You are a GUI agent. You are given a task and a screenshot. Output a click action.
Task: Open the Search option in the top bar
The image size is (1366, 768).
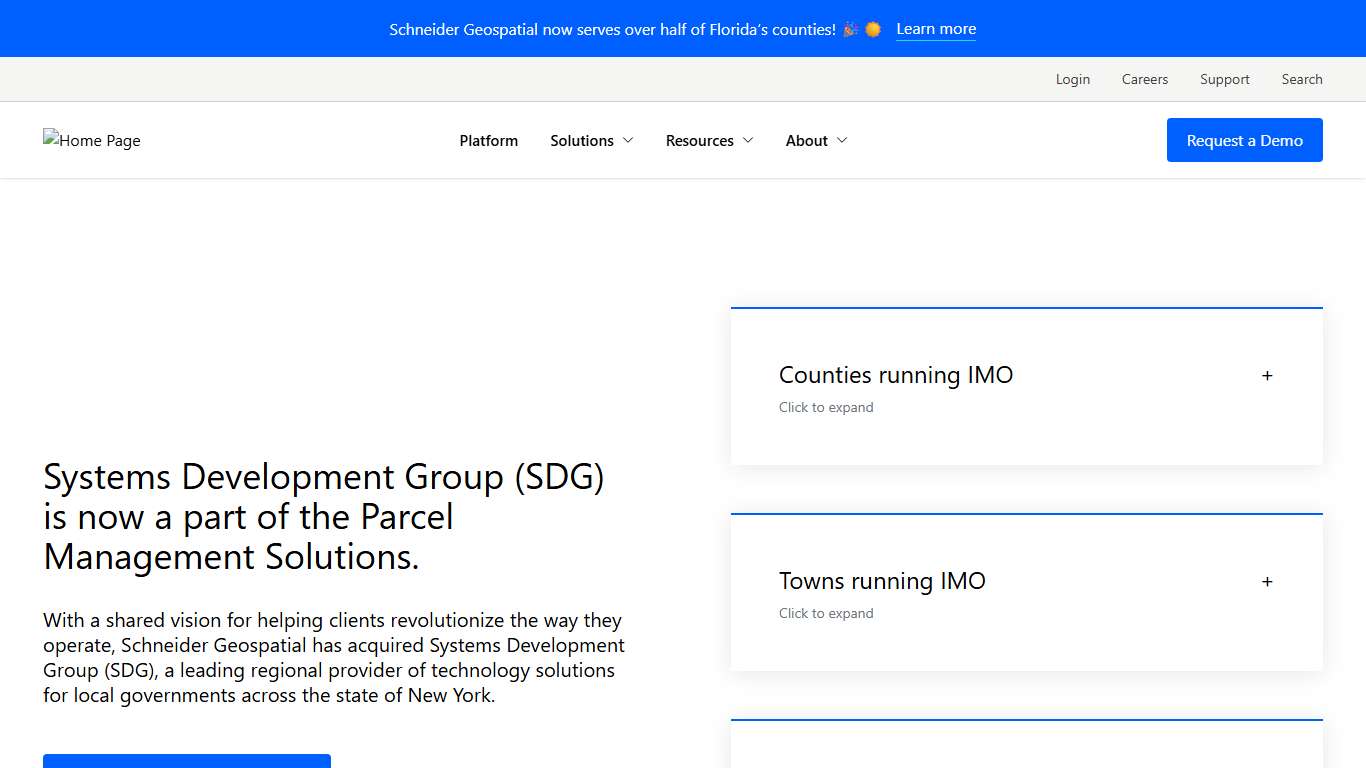pos(1302,79)
